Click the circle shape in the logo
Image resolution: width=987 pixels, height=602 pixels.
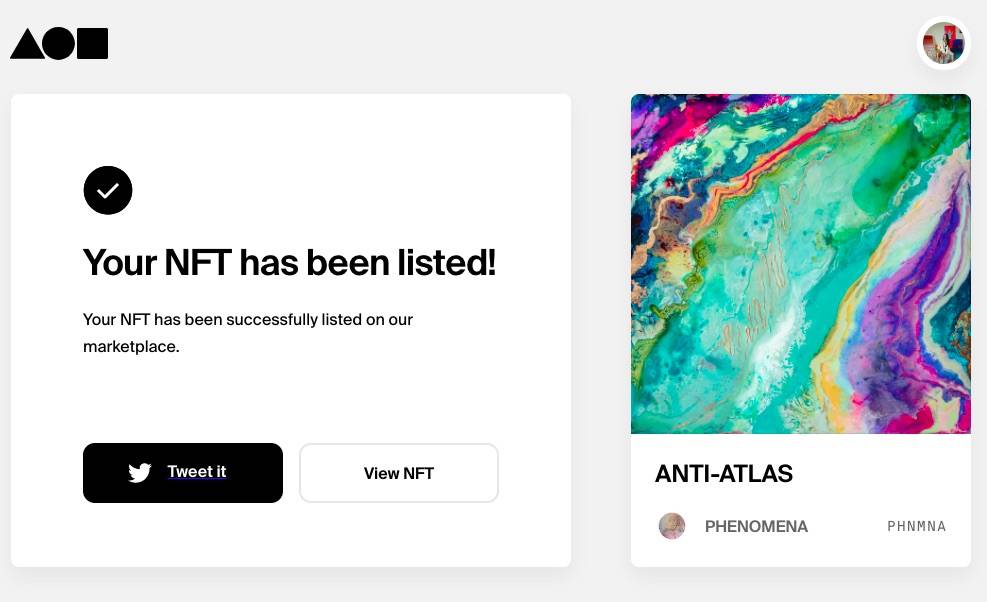point(59,43)
